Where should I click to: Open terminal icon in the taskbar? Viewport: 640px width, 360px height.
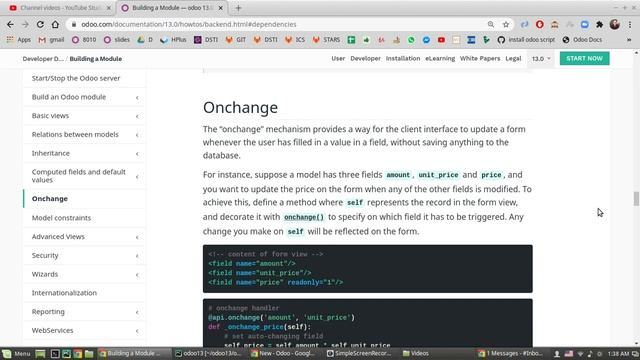(55, 353)
